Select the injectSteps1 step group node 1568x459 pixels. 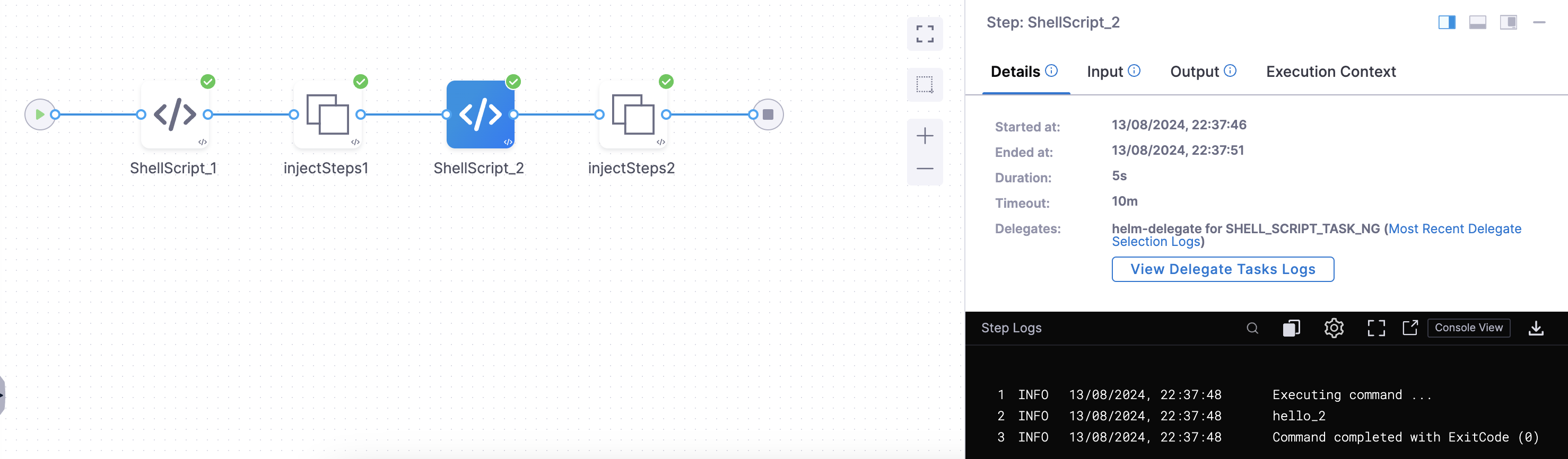pyautogui.click(x=327, y=114)
